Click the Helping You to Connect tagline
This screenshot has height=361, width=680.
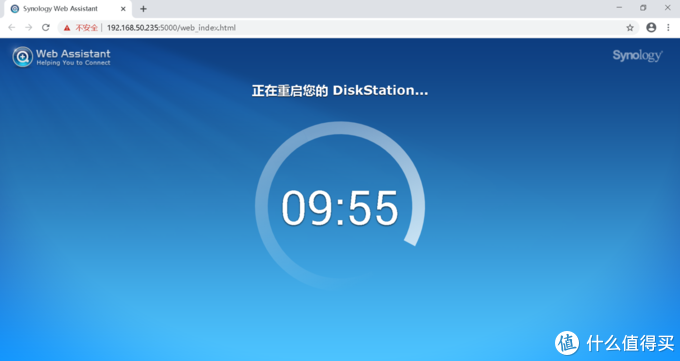coord(73,63)
